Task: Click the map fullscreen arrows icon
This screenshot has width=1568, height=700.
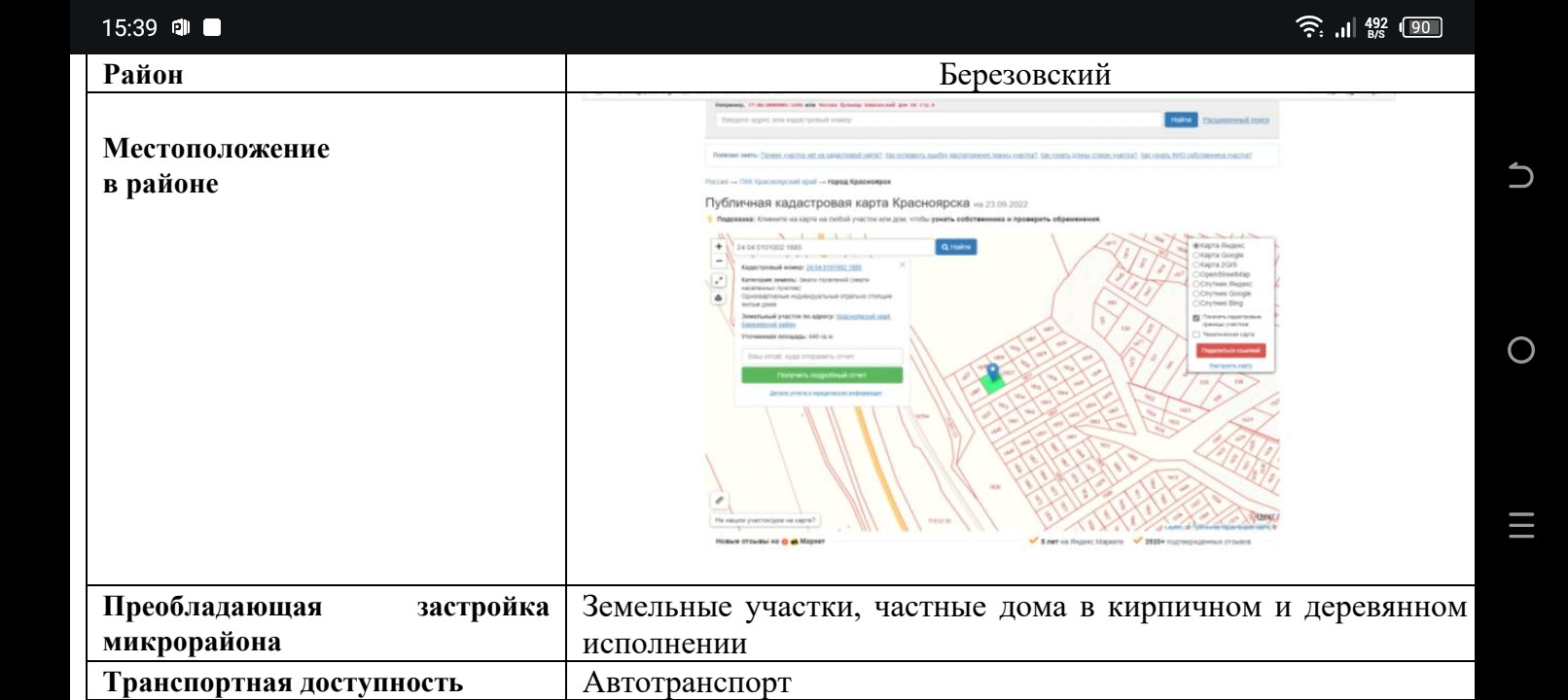Action: pos(719,280)
